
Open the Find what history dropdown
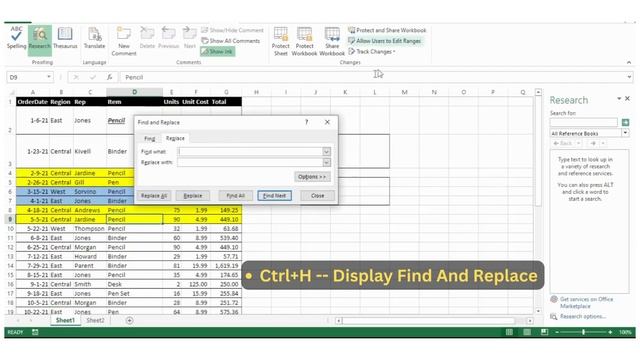tap(327, 151)
